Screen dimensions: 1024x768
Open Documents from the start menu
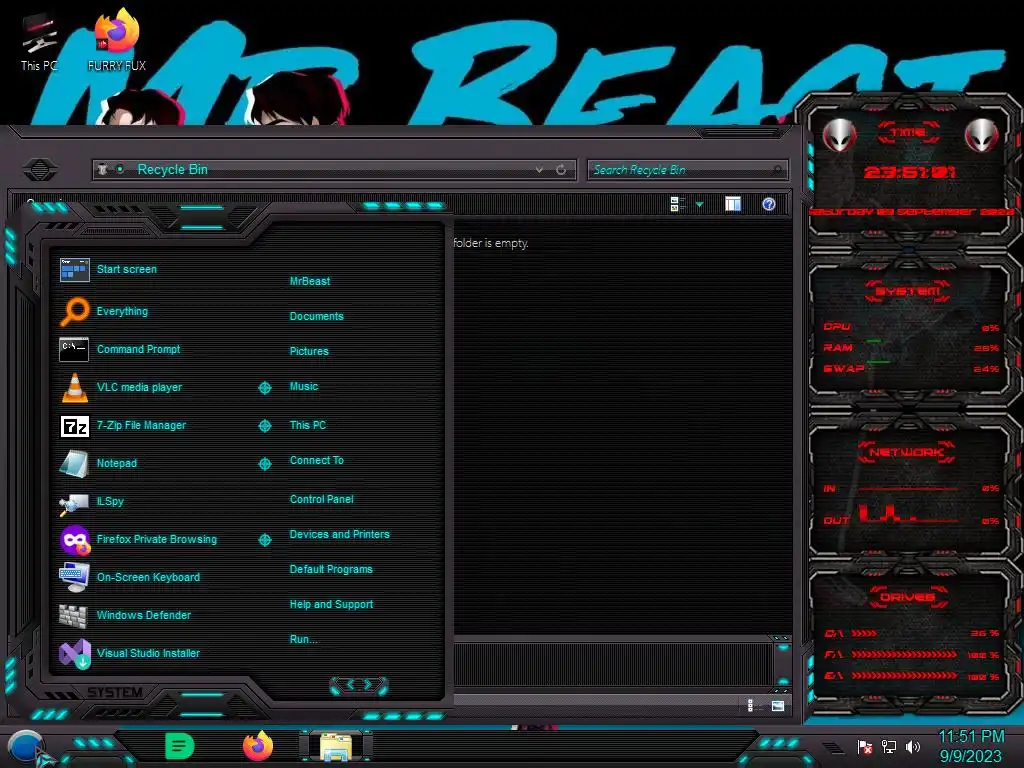point(316,316)
